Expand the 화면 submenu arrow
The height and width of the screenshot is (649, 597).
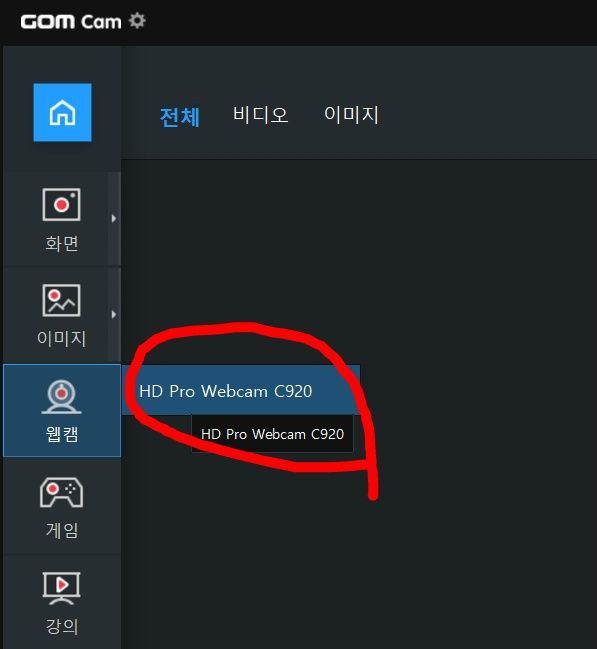coord(114,219)
